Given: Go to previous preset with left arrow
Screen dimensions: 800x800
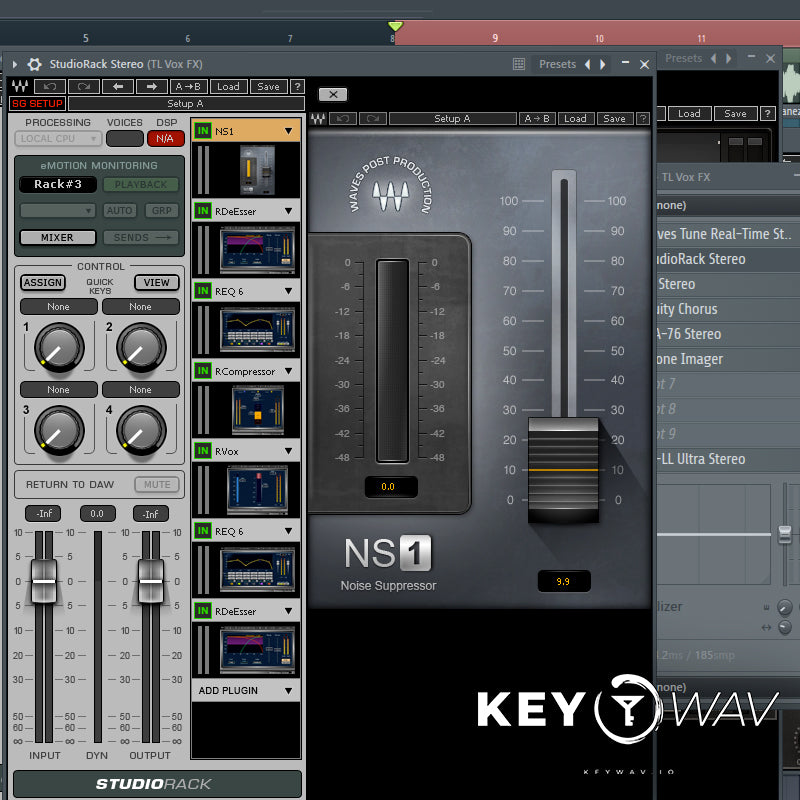Looking at the screenshot, I should pyautogui.click(x=118, y=87).
